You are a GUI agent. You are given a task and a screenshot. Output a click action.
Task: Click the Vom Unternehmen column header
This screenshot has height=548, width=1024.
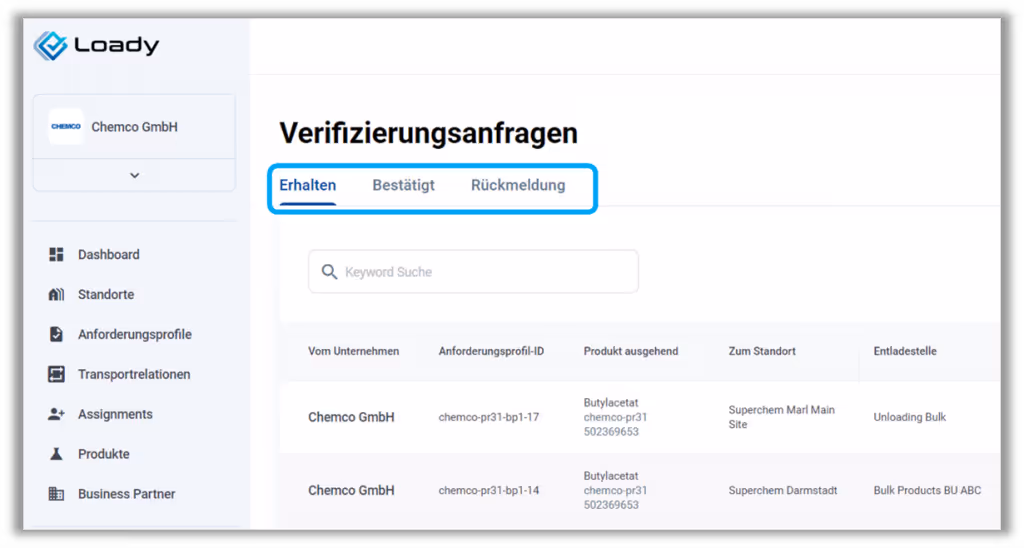pos(353,351)
